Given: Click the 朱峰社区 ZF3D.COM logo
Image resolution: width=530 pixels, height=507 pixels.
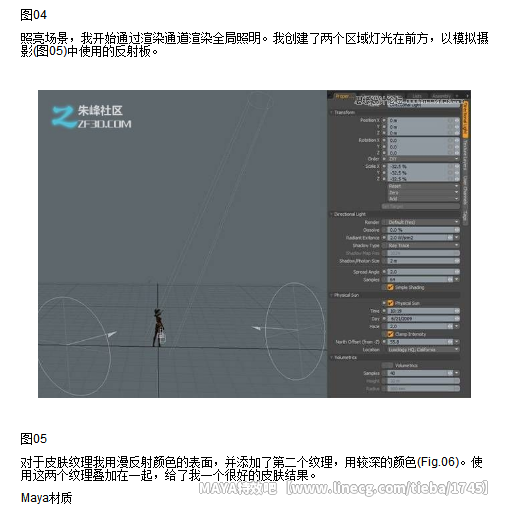Looking at the screenshot, I should [x=92, y=117].
